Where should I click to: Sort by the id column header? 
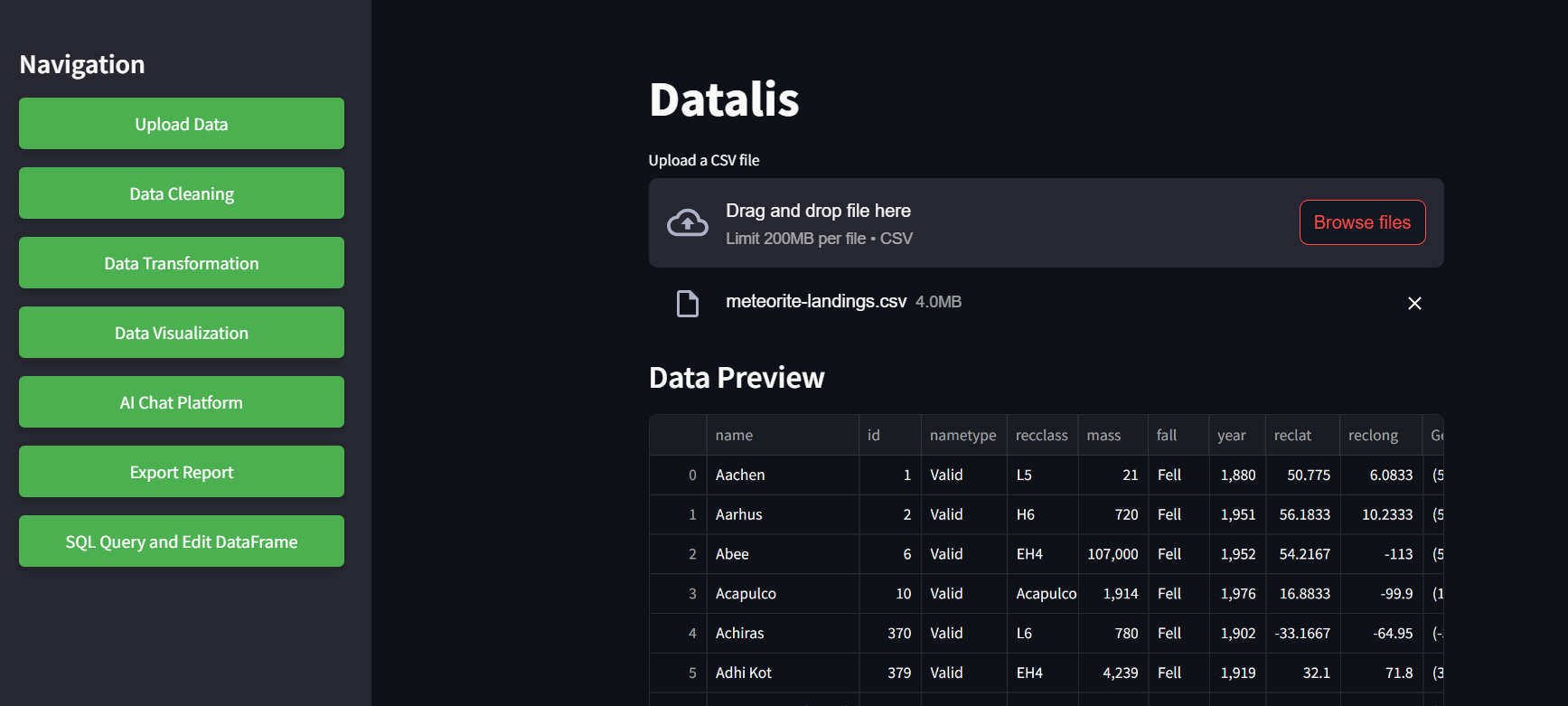pos(890,435)
